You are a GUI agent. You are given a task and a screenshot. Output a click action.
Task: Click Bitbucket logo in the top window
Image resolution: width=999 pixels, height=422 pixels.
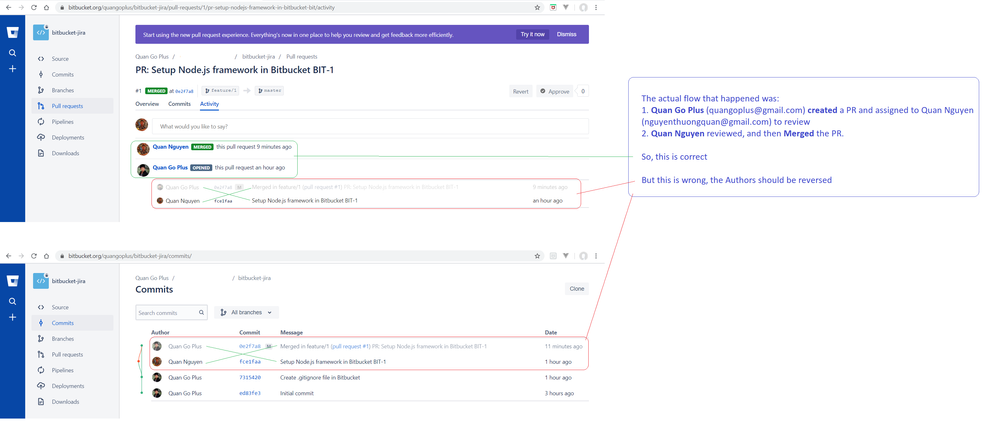point(12,33)
